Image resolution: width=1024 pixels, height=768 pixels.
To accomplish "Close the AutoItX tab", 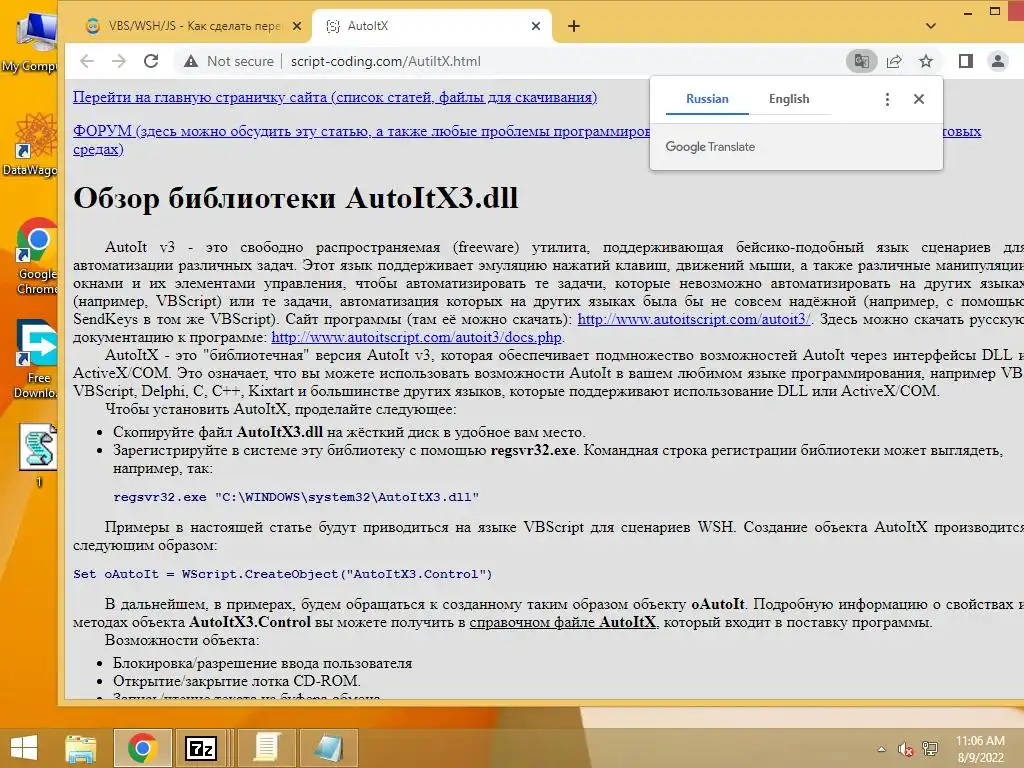I will tap(536, 26).
